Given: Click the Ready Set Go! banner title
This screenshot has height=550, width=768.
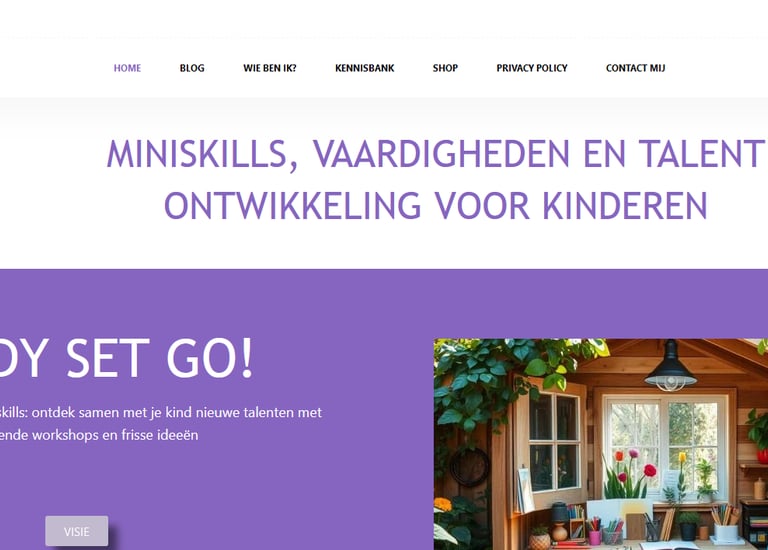Looking at the screenshot, I should (x=126, y=358).
